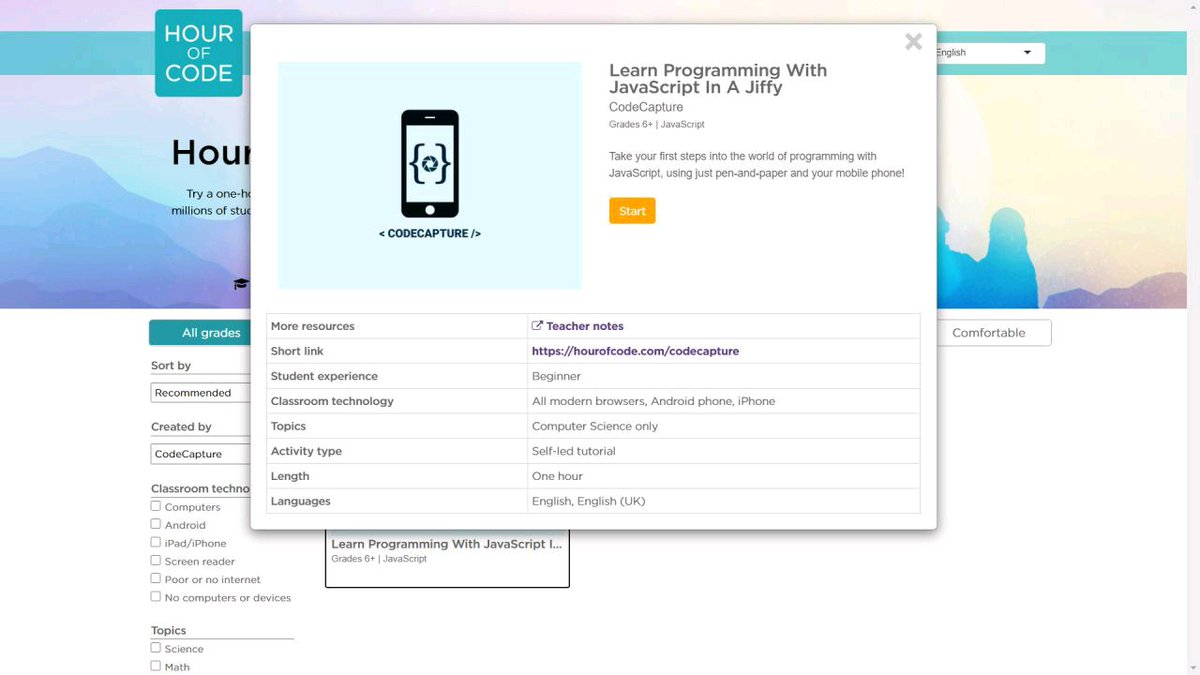Click the Grades 6+ | JavaScript text in modal
The width and height of the screenshot is (1200, 675).
pyautogui.click(x=657, y=124)
